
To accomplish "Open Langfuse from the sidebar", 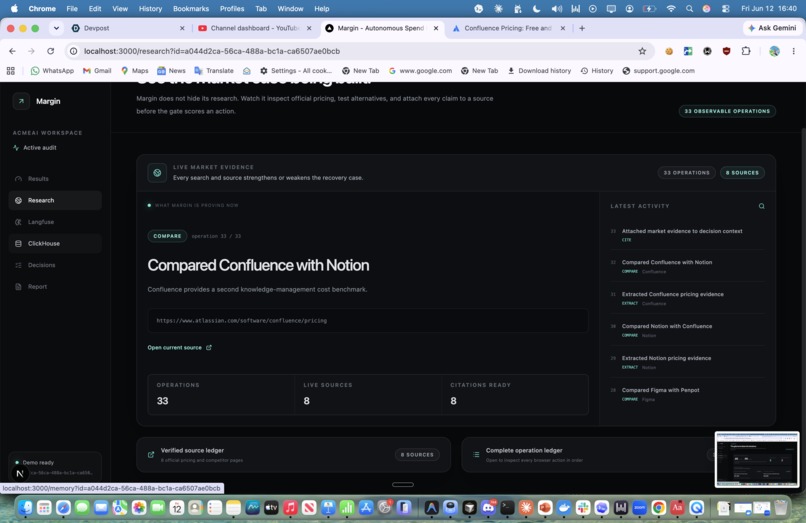I will pyautogui.click(x=55, y=222).
